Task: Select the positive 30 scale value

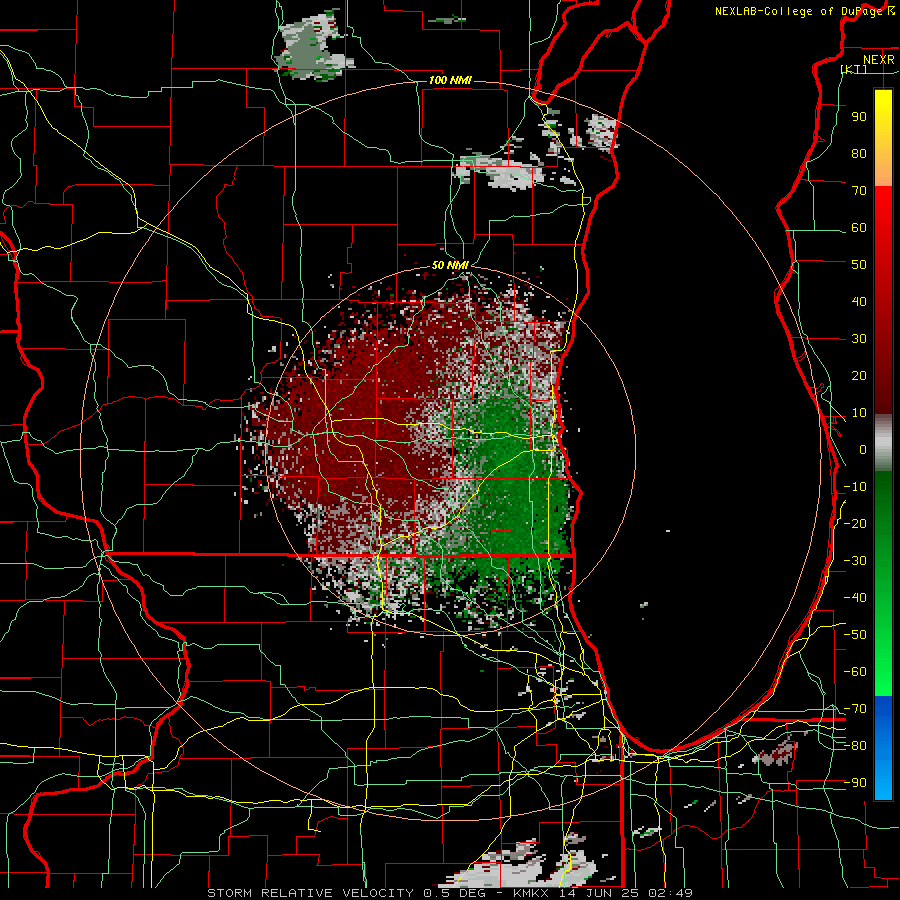Action: point(859,339)
